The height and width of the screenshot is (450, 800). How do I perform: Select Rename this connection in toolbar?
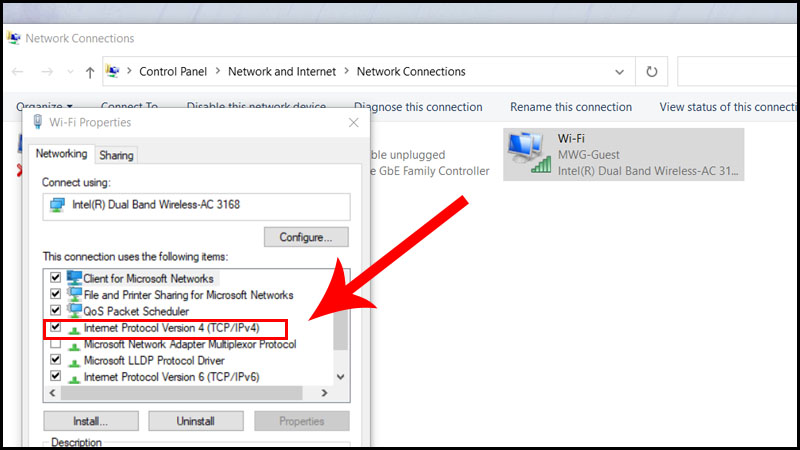point(570,107)
